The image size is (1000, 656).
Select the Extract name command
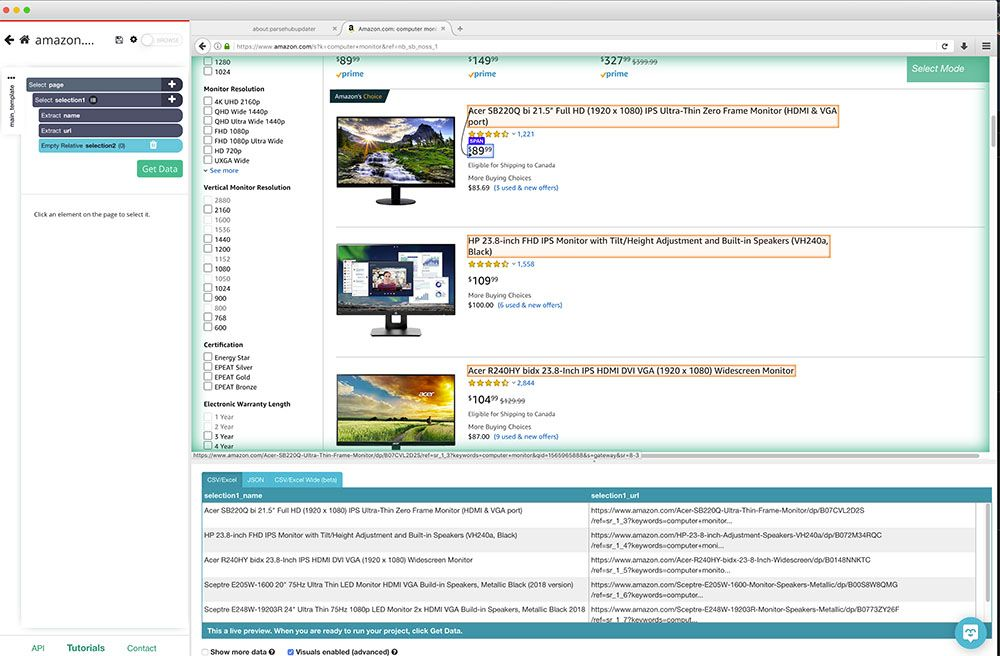pos(110,115)
